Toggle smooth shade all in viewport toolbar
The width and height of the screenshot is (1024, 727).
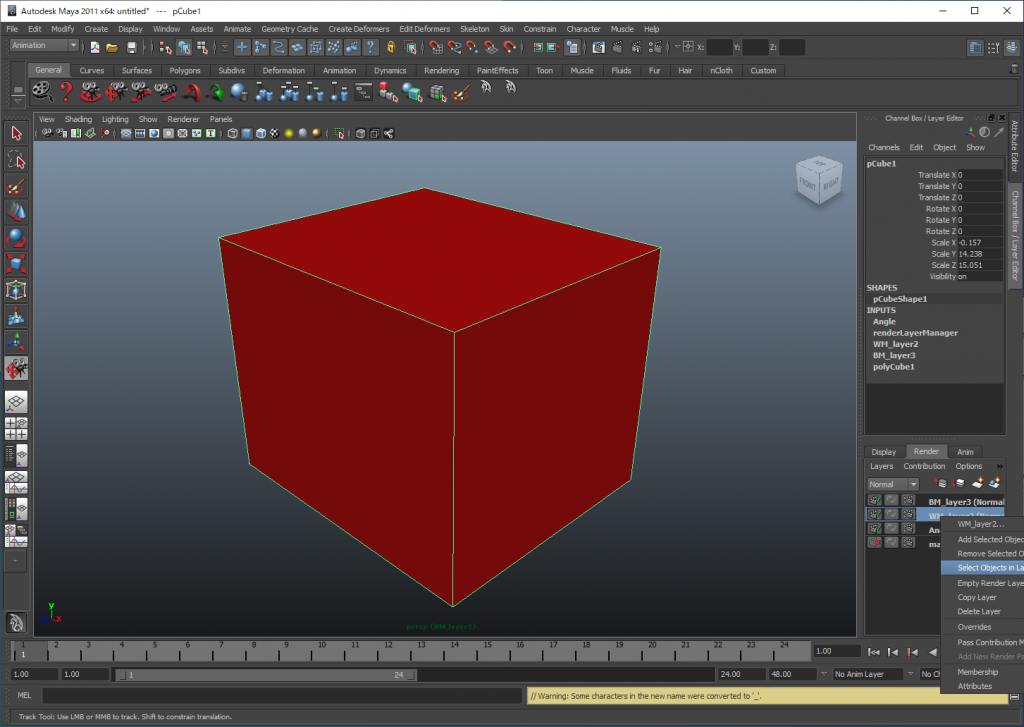(247, 134)
